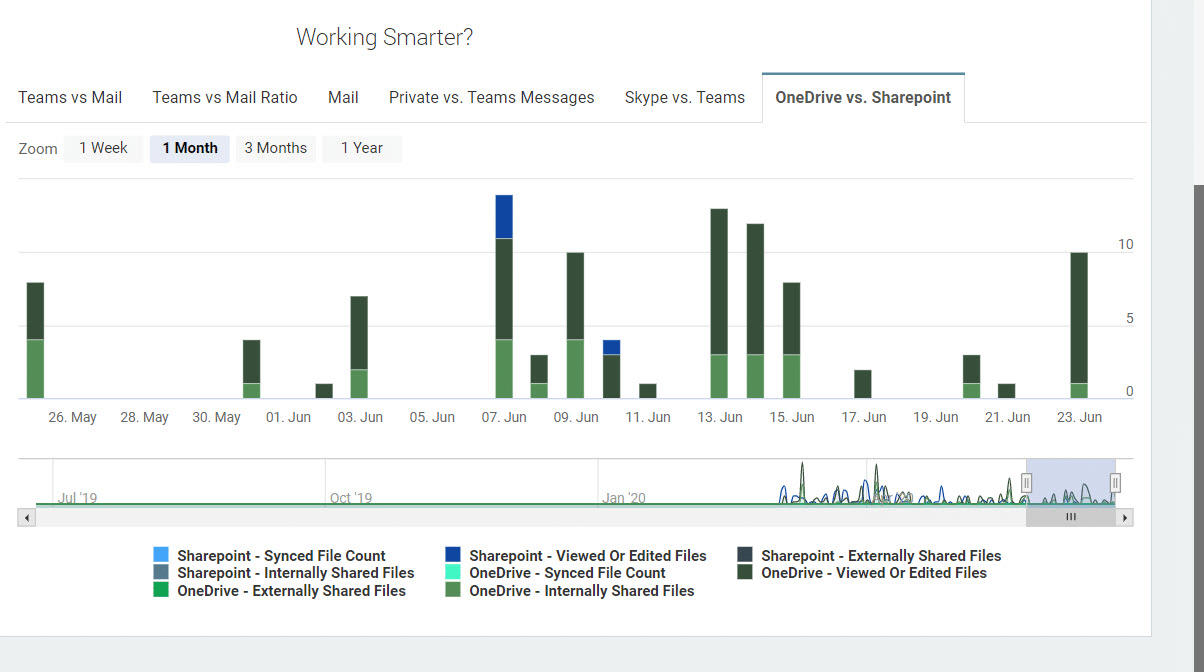Click the navigator left scroll arrow
This screenshot has width=1204, height=672.
pyautogui.click(x=27, y=518)
